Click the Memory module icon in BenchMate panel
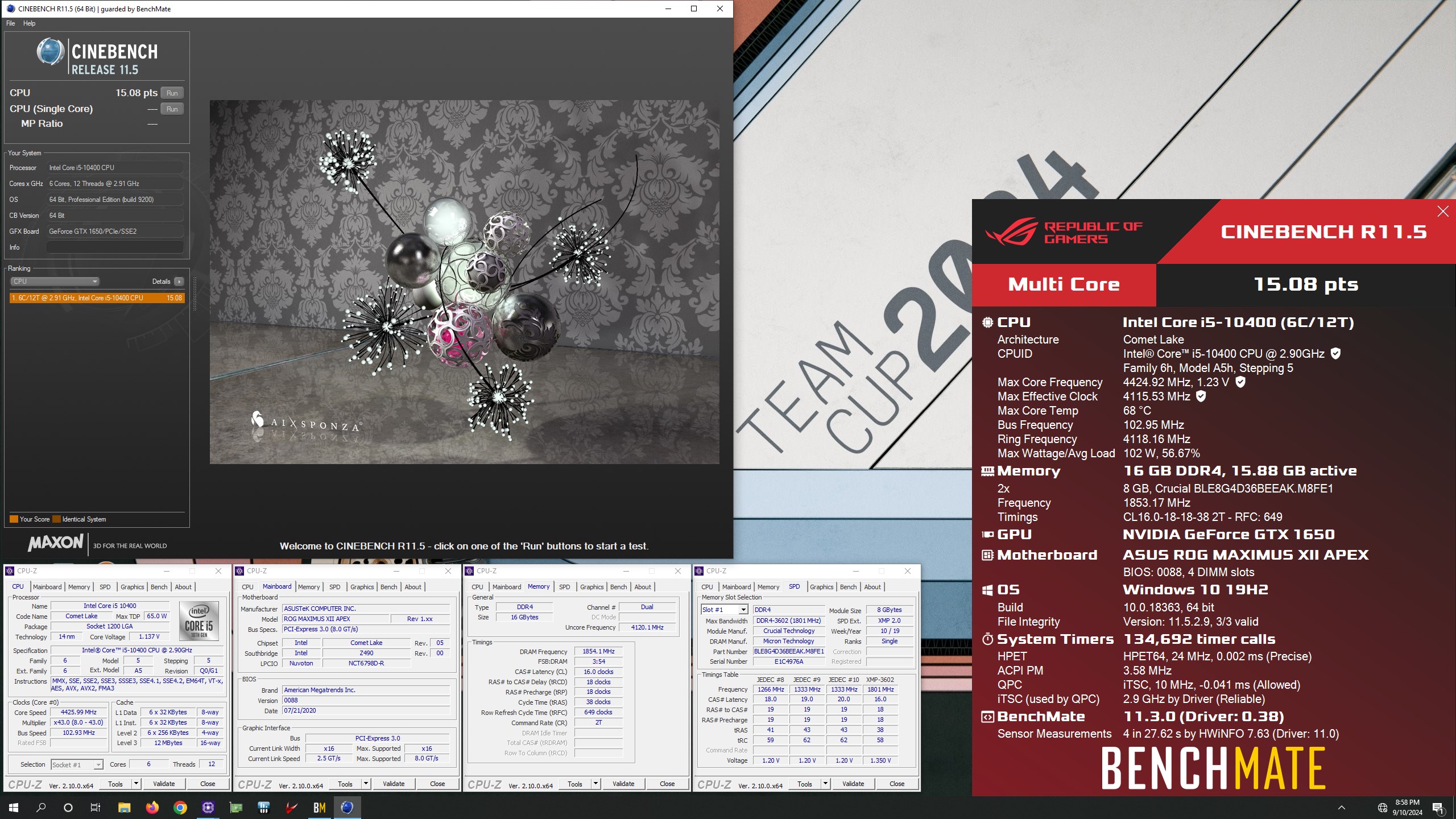Image resolution: width=1456 pixels, height=819 pixels. pyautogui.click(x=988, y=471)
